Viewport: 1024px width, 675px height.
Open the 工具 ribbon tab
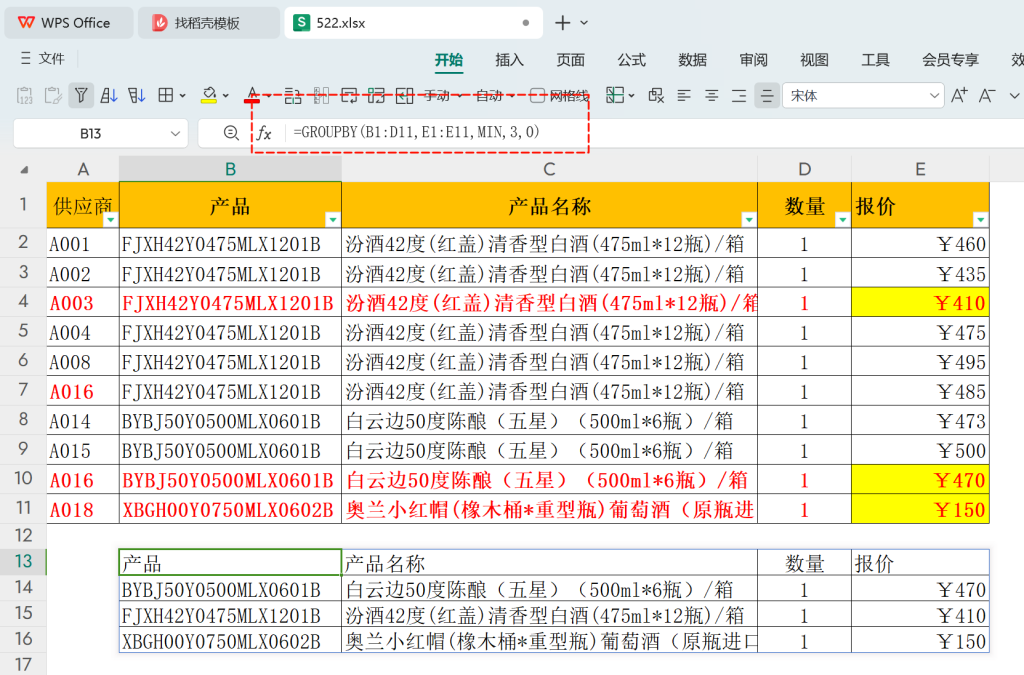[875, 60]
